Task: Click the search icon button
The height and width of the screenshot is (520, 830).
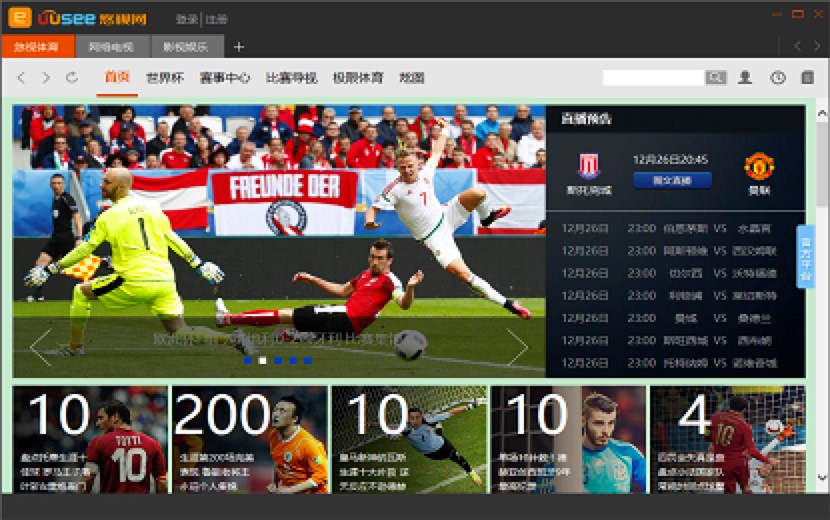Action: point(715,78)
